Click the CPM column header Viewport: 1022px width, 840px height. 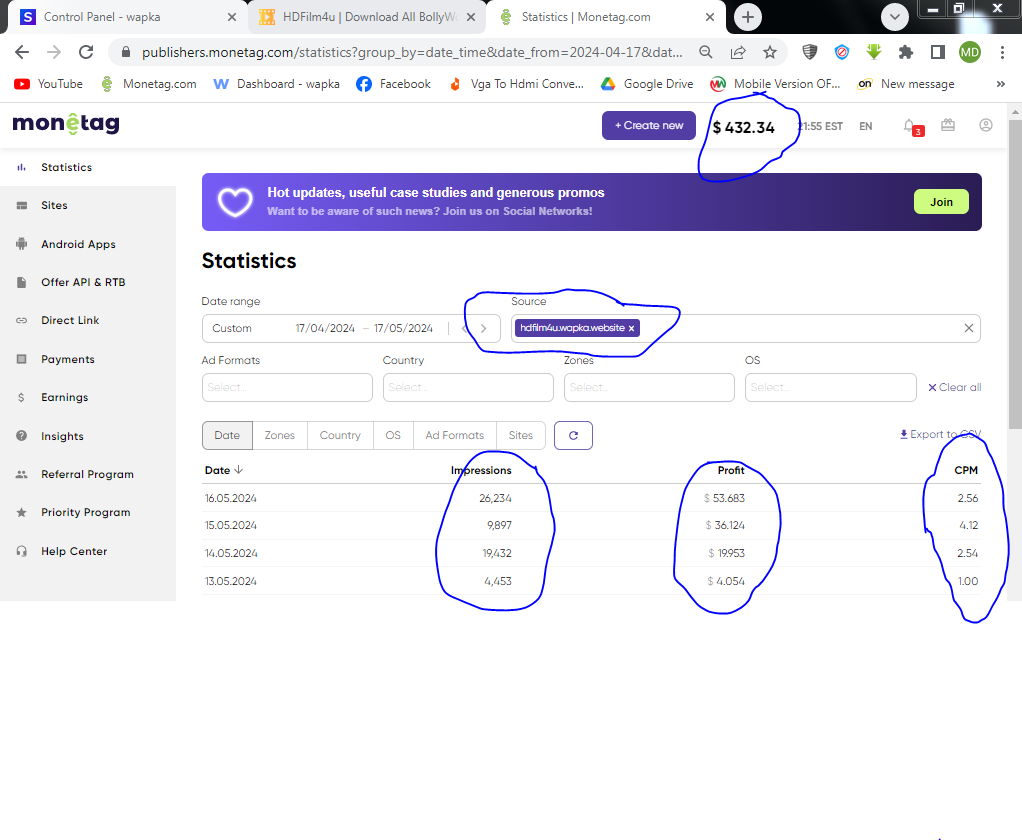966,471
